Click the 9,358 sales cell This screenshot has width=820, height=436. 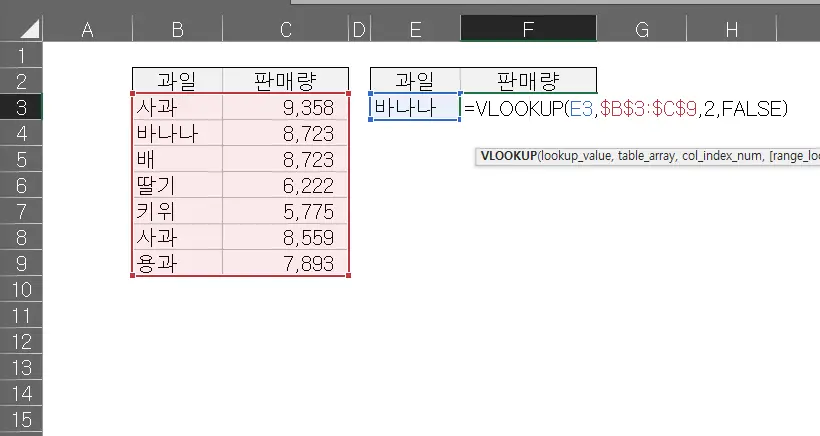point(286,107)
